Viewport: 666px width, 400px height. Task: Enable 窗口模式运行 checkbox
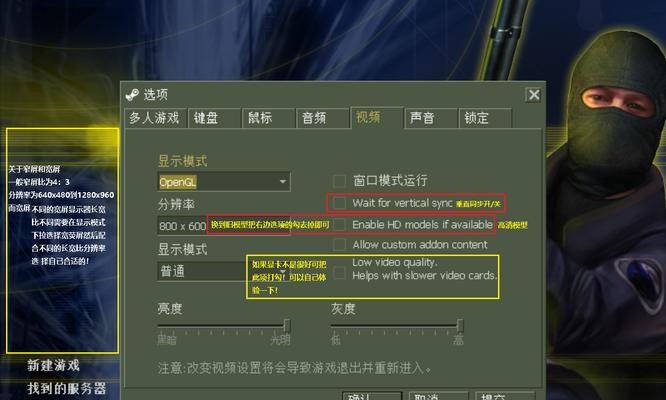coord(339,181)
